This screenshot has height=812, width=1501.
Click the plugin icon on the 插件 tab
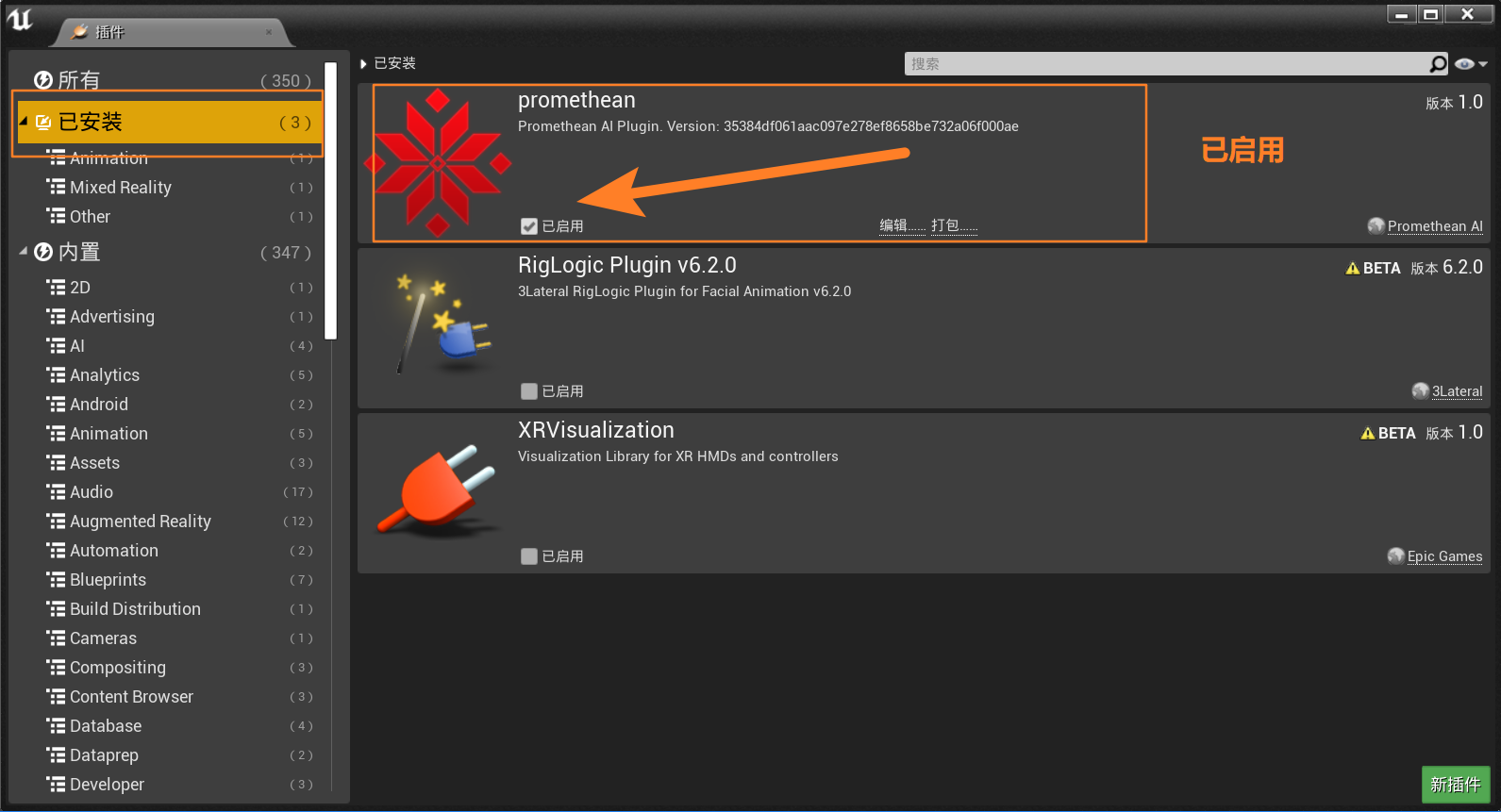coord(80,32)
